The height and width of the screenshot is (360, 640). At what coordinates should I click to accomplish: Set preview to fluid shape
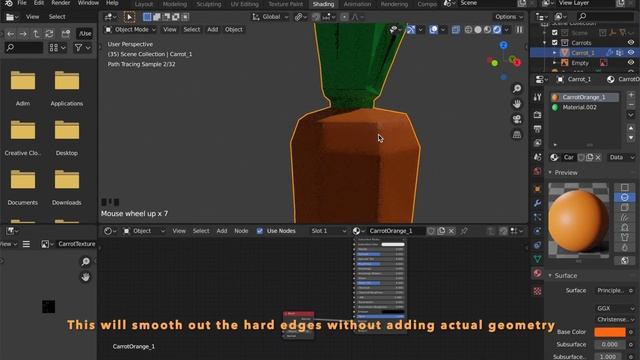click(x=624, y=247)
